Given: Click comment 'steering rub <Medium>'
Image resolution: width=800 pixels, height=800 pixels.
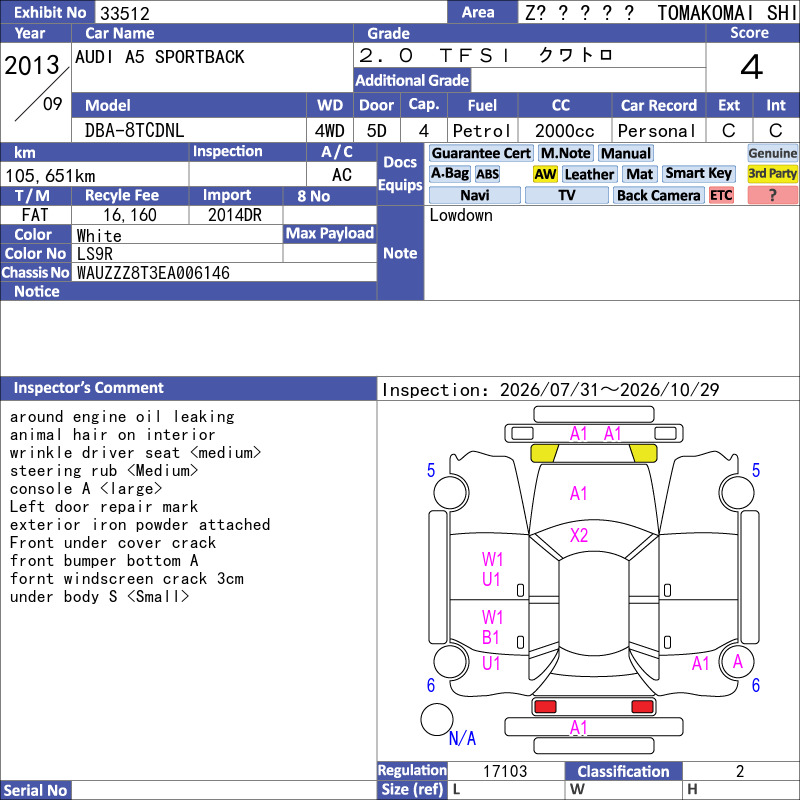Looking at the screenshot, I should click(x=104, y=470).
